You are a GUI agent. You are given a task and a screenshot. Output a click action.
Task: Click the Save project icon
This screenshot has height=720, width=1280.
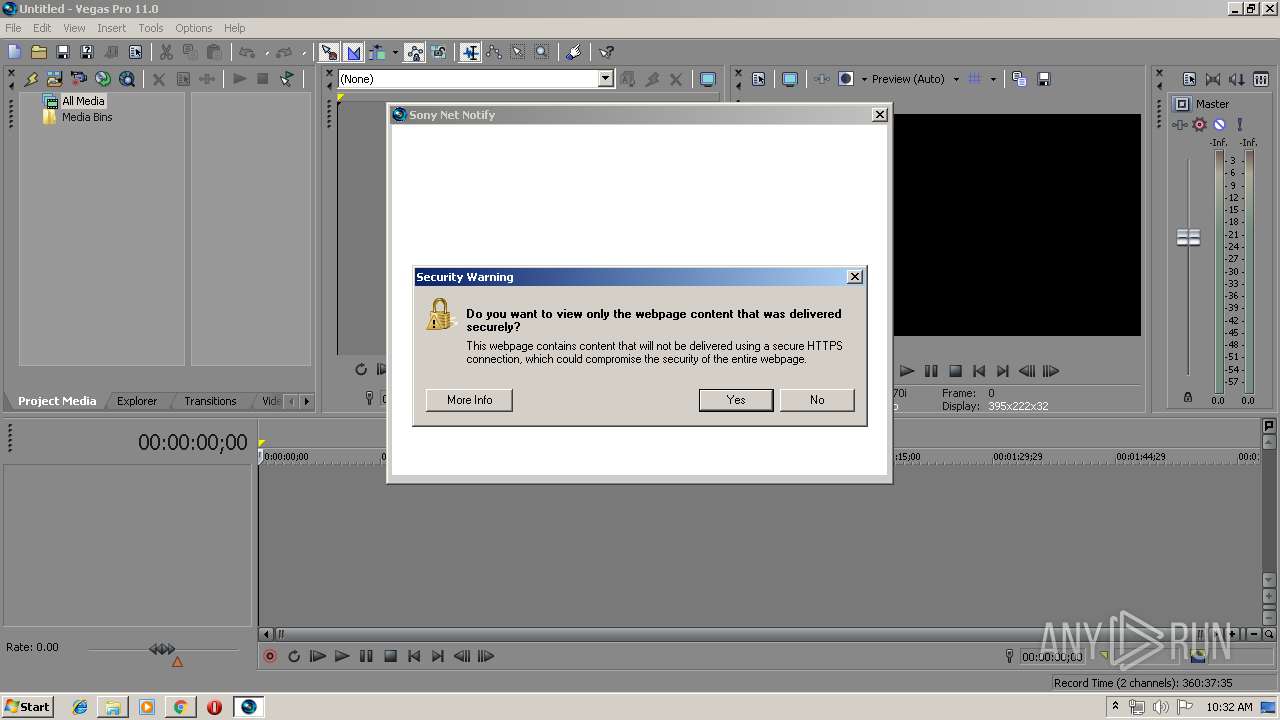point(63,52)
